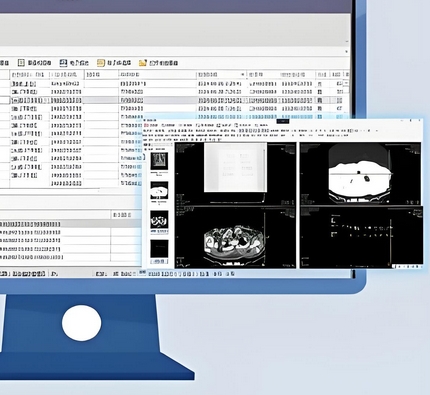Click the sort arrow on the date column header

(243, 74)
